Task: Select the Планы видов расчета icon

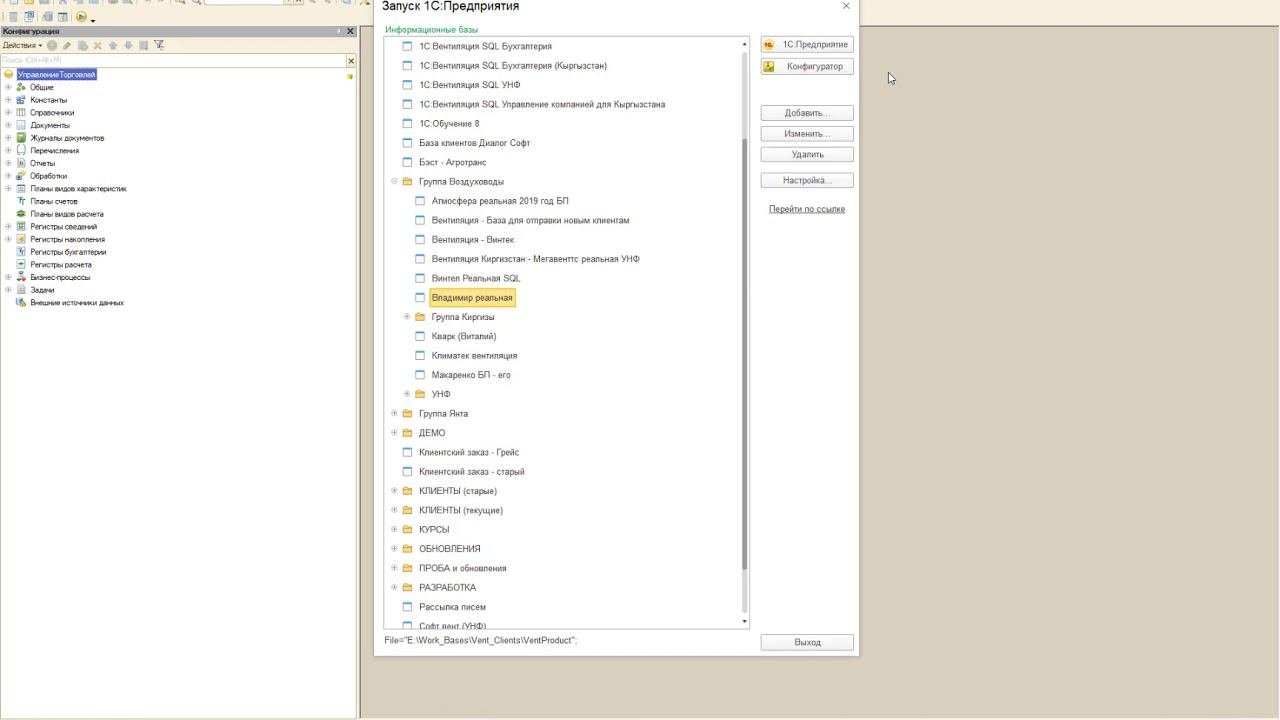Action: tap(21, 214)
